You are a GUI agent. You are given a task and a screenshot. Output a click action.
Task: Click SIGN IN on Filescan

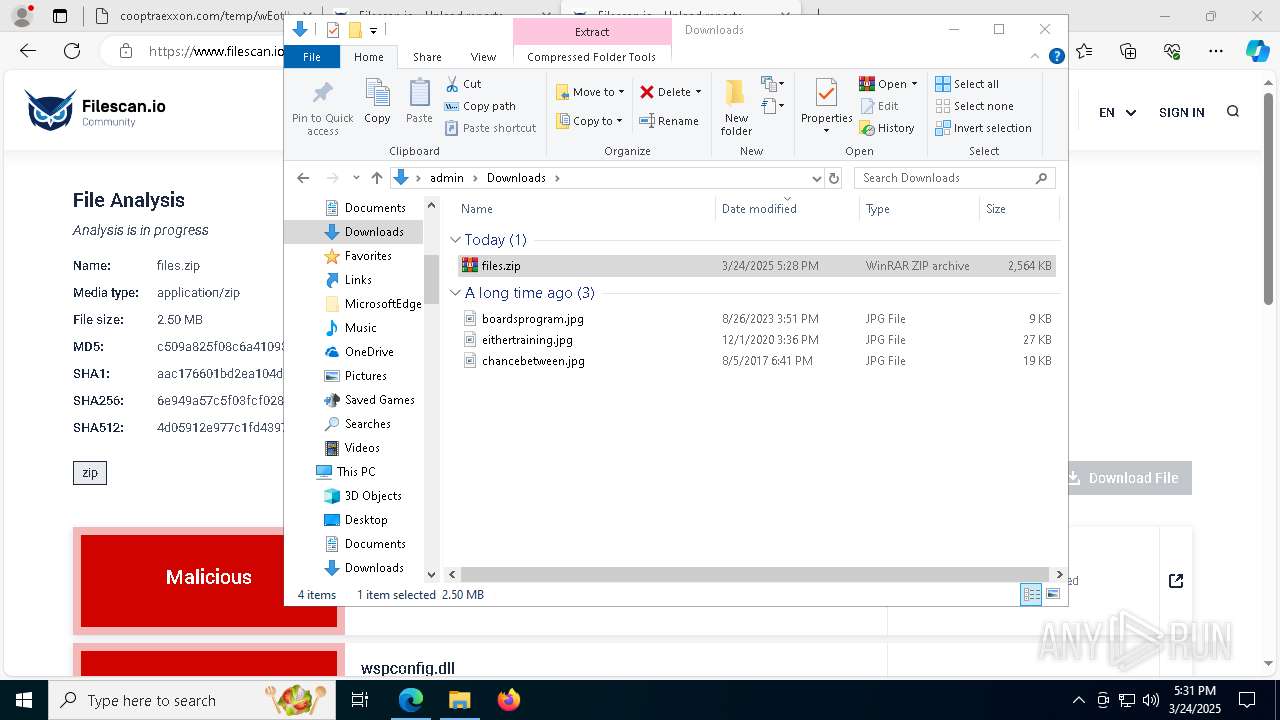[x=1181, y=112]
